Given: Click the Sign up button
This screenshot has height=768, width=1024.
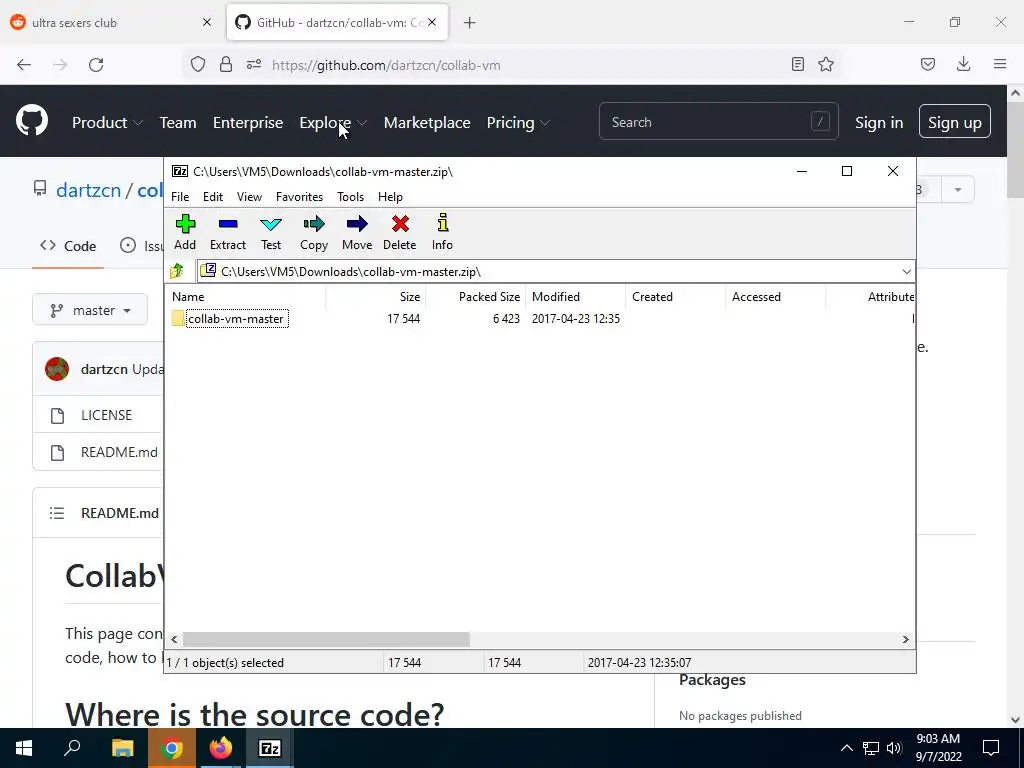Looking at the screenshot, I should tap(954, 121).
